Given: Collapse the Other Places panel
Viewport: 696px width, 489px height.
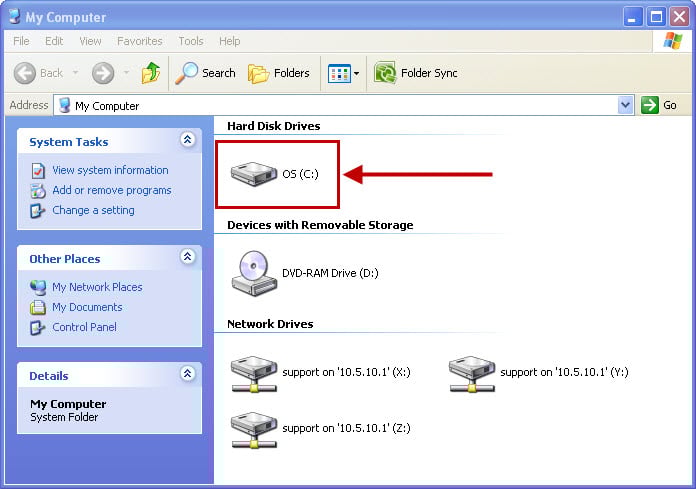Looking at the screenshot, I should [188, 256].
